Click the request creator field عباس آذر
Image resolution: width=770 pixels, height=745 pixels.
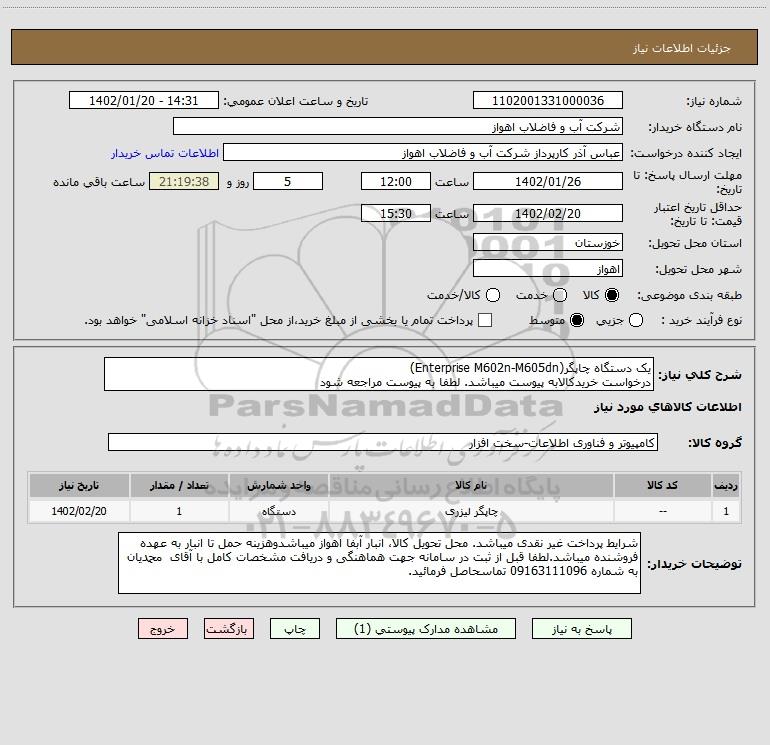pyautogui.click(x=423, y=153)
